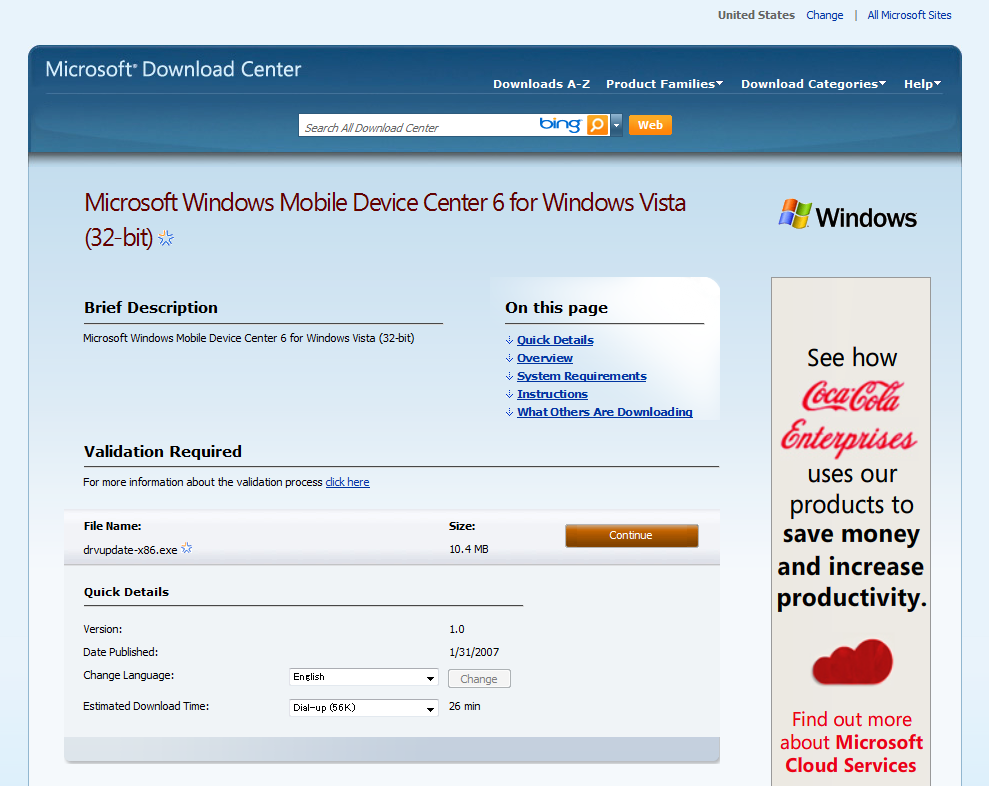Click the Brief Description heading
Screen dimensions: 989x786
[151, 308]
